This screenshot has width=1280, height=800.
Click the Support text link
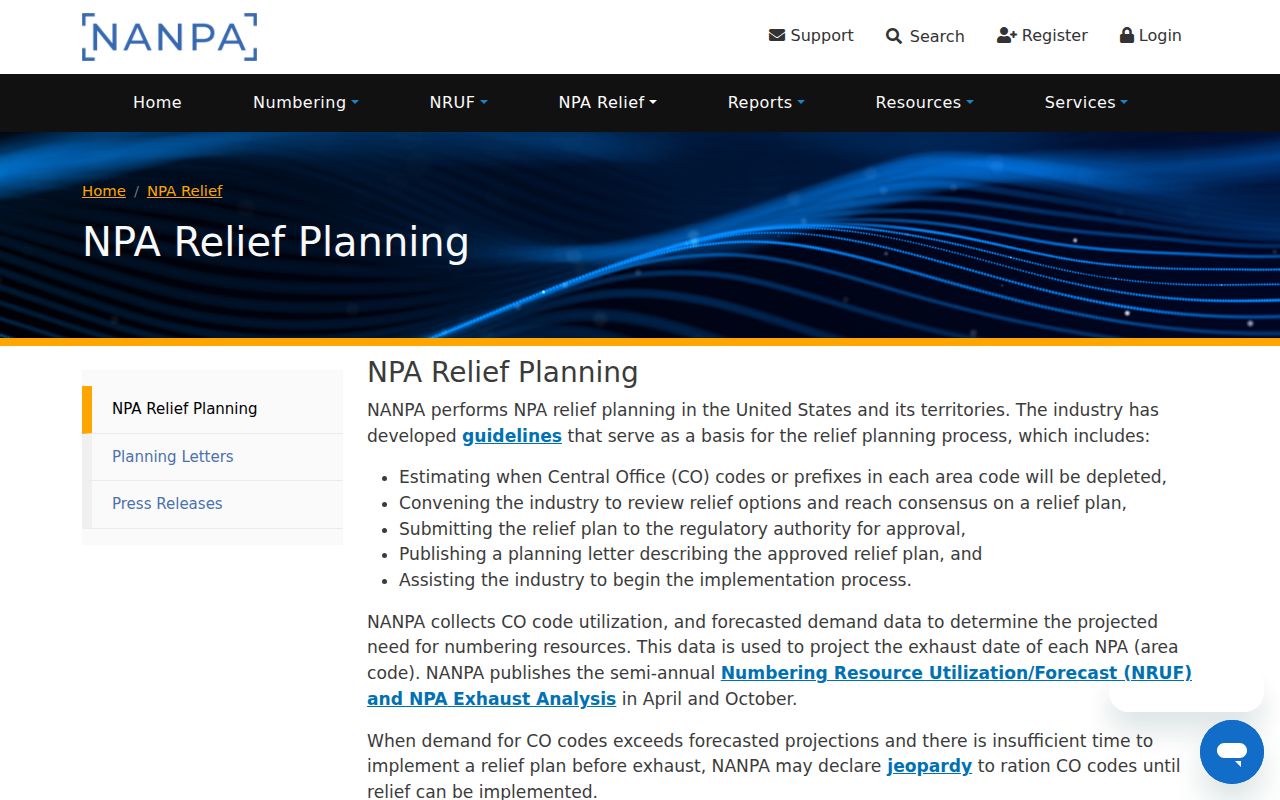[822, 35]
